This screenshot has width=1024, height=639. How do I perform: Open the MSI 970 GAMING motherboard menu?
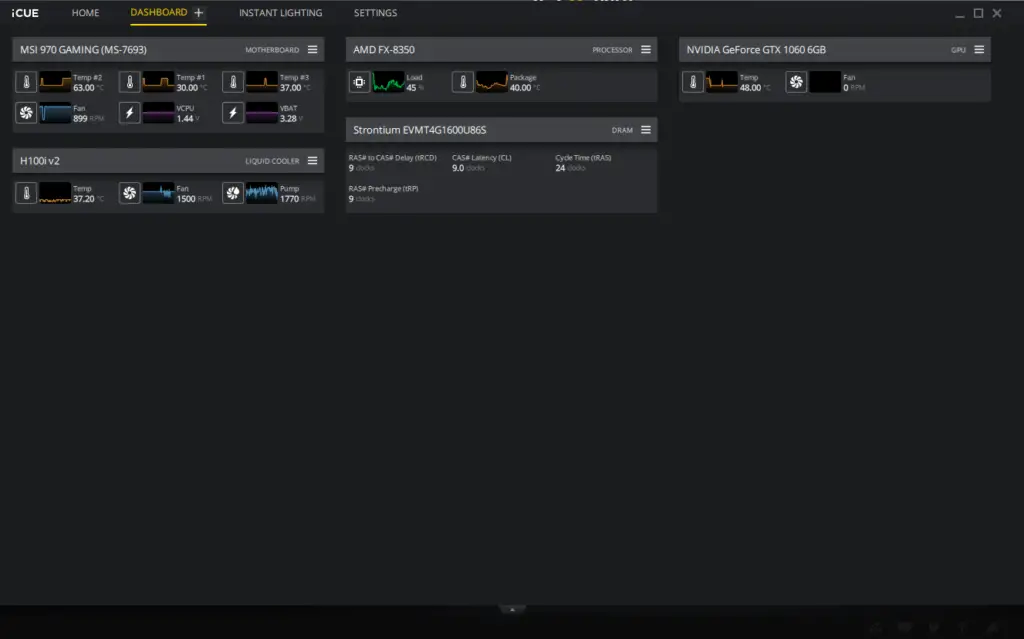[313, 50]
